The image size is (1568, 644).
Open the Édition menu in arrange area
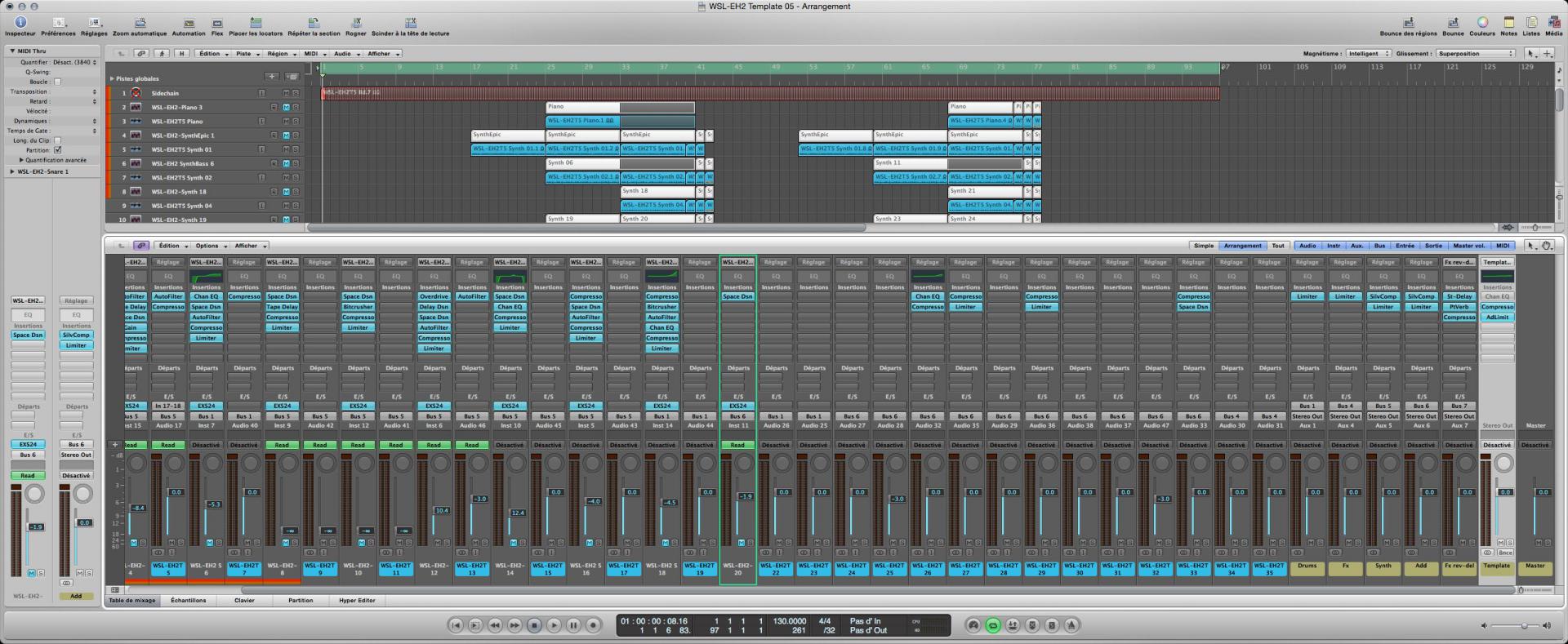[212, 54]
